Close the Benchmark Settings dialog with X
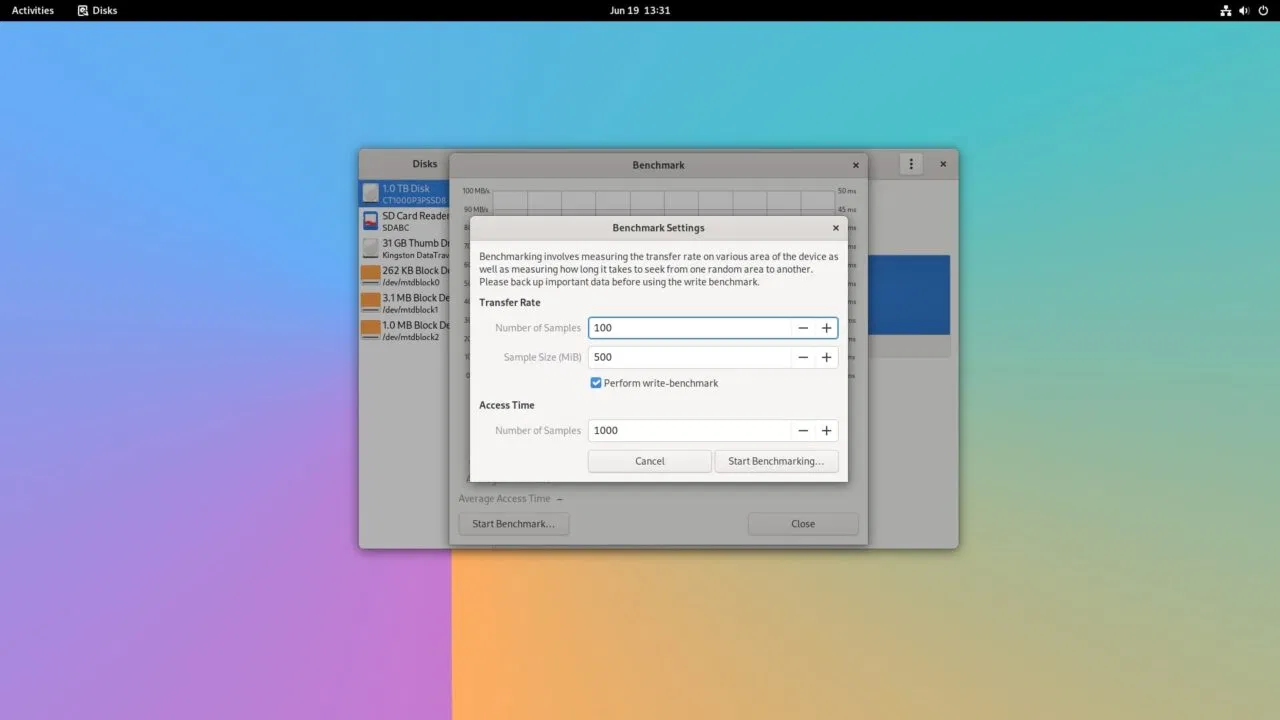The height and width of the screenshot is (720, 1280). coord(836,228)
